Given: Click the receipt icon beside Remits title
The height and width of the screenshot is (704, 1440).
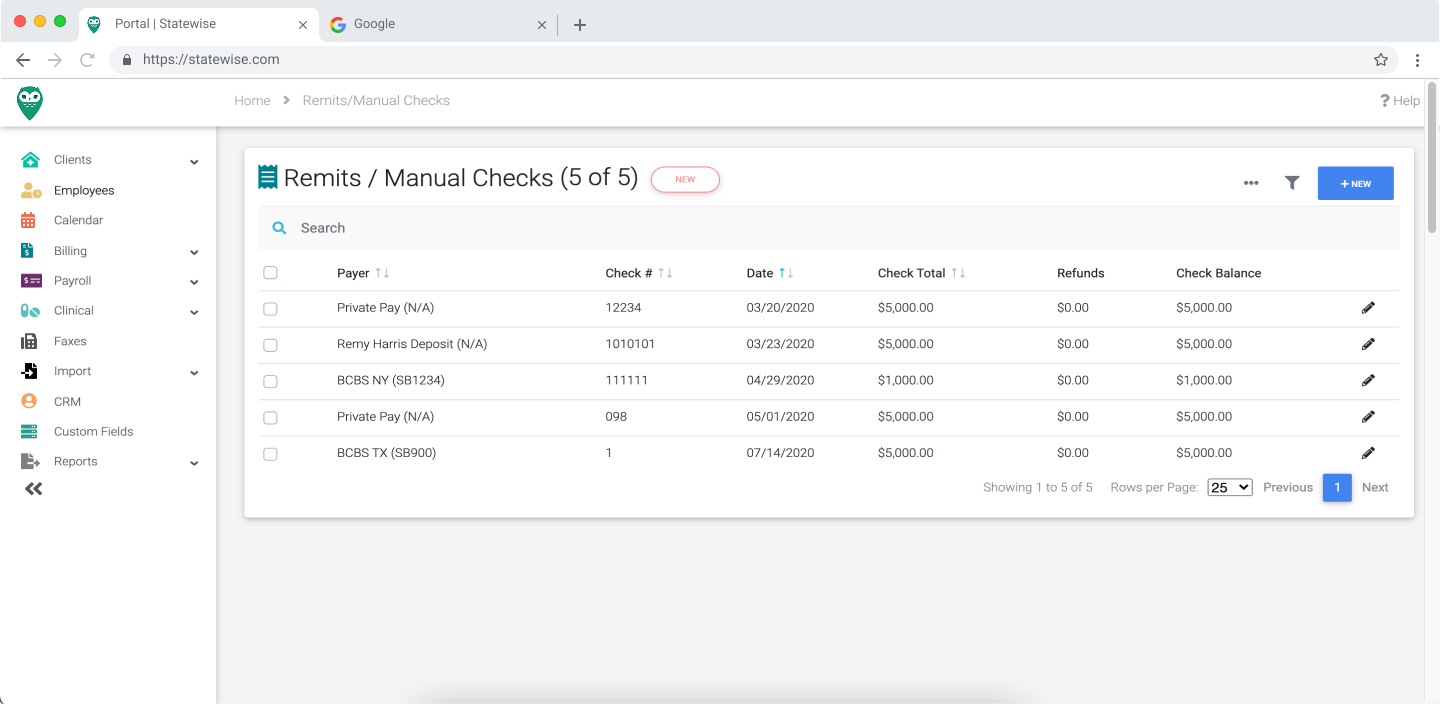Looking at the screenshot, I should point(267,177).
